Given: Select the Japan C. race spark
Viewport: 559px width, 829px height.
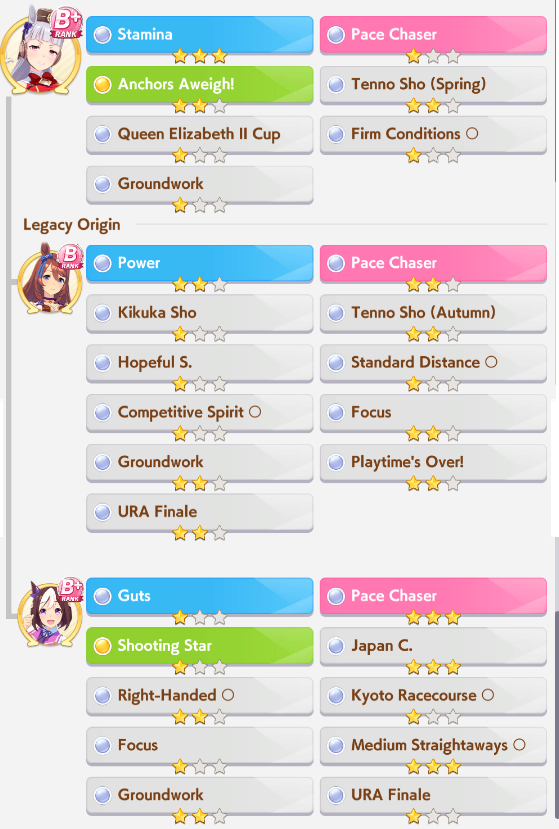Looking at the screenshot, I should (x=433, y=647).
